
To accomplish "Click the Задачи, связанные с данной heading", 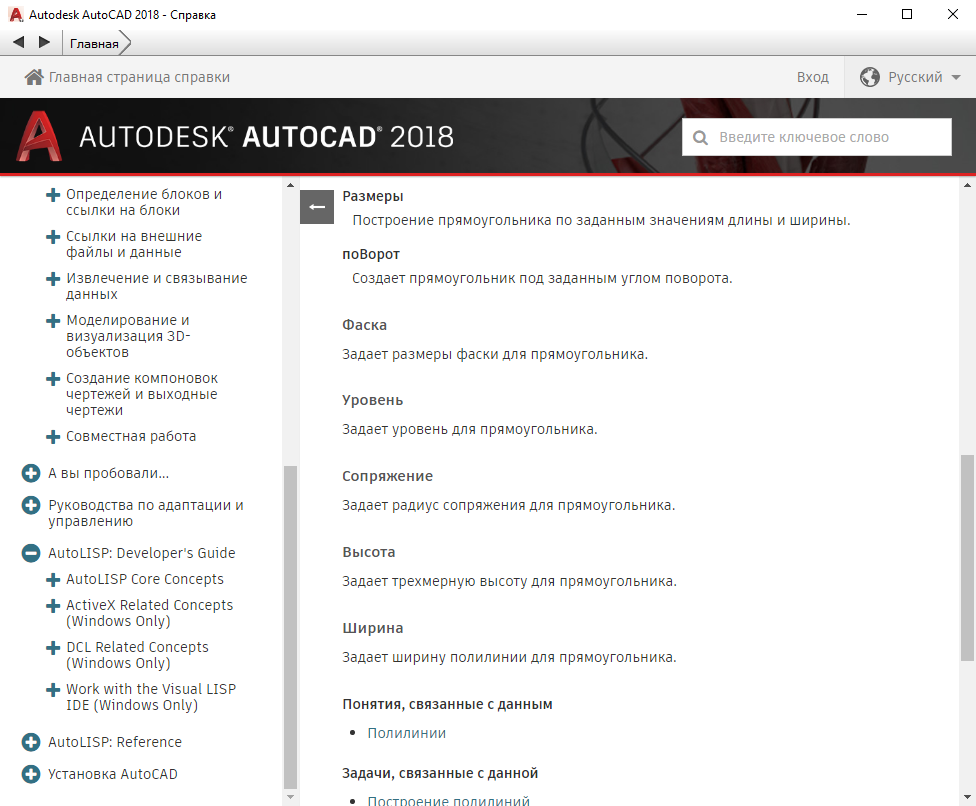I will (440, 773).
